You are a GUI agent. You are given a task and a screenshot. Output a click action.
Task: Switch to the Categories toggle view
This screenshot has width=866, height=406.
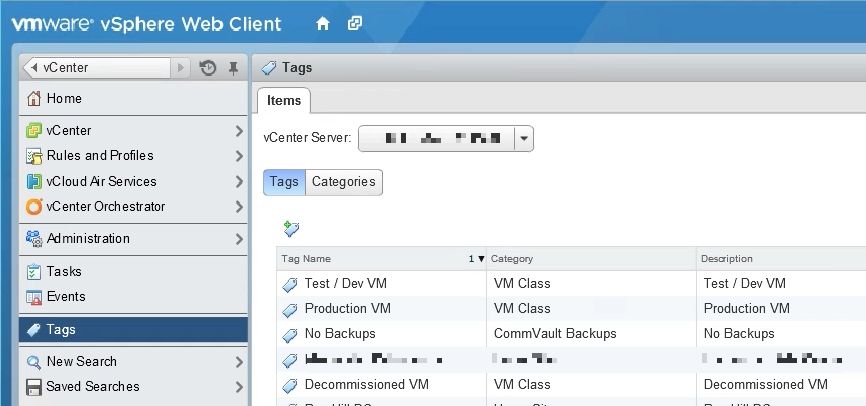point(343,182)
